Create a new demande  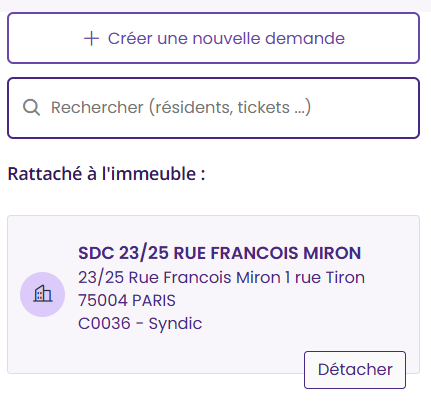213,38
